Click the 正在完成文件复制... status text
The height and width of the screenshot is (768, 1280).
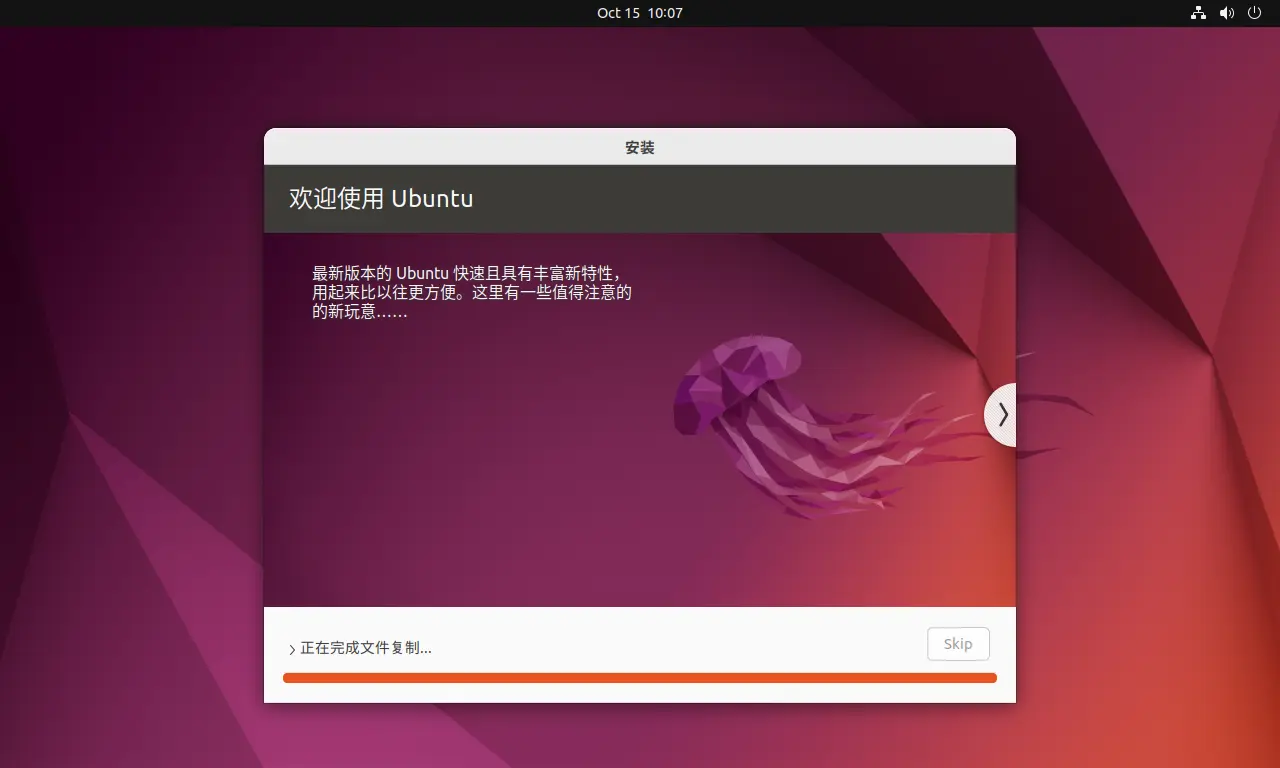click(x=366, y=648)
